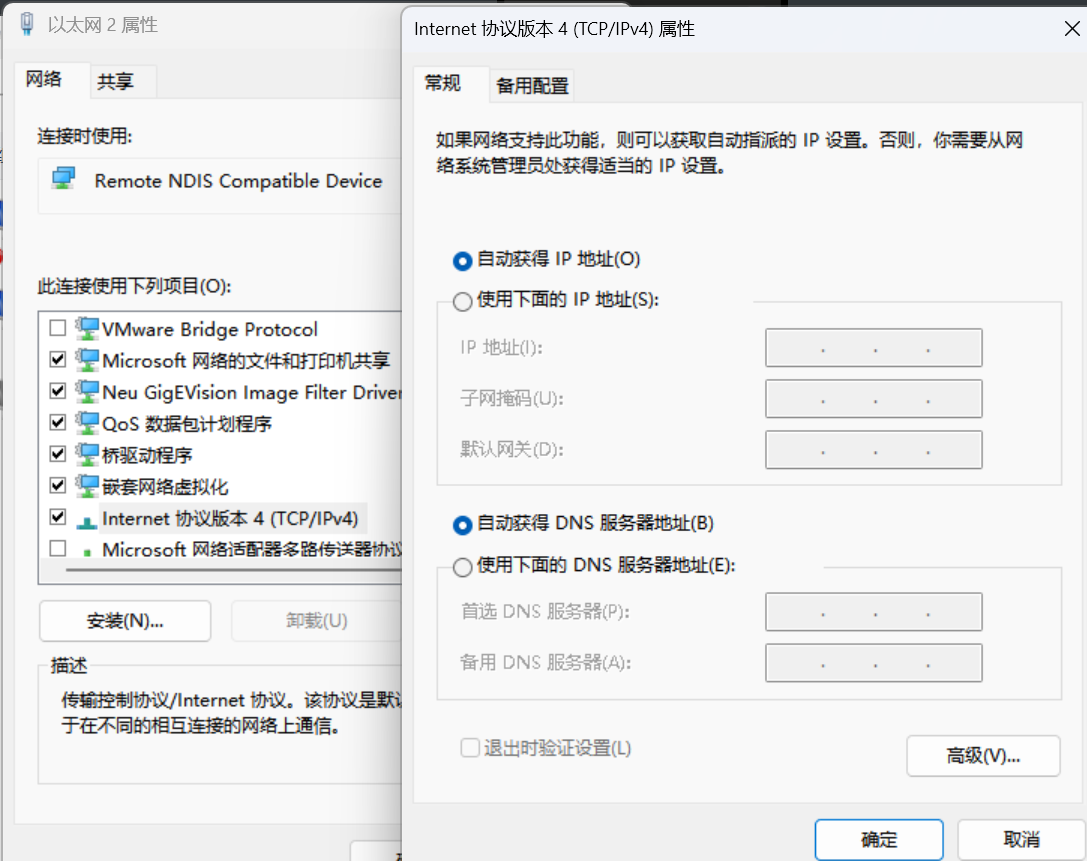Click the 卸载(U) button

point(316,620)
